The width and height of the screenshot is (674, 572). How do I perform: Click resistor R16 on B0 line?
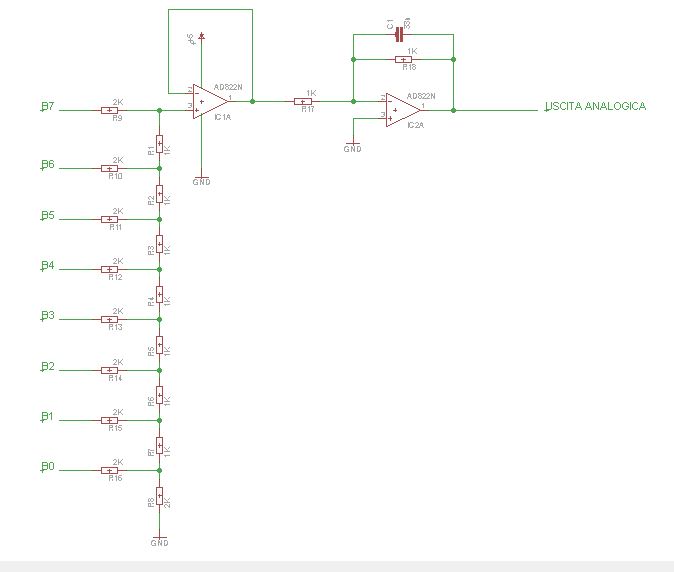[x=110, y=470]
